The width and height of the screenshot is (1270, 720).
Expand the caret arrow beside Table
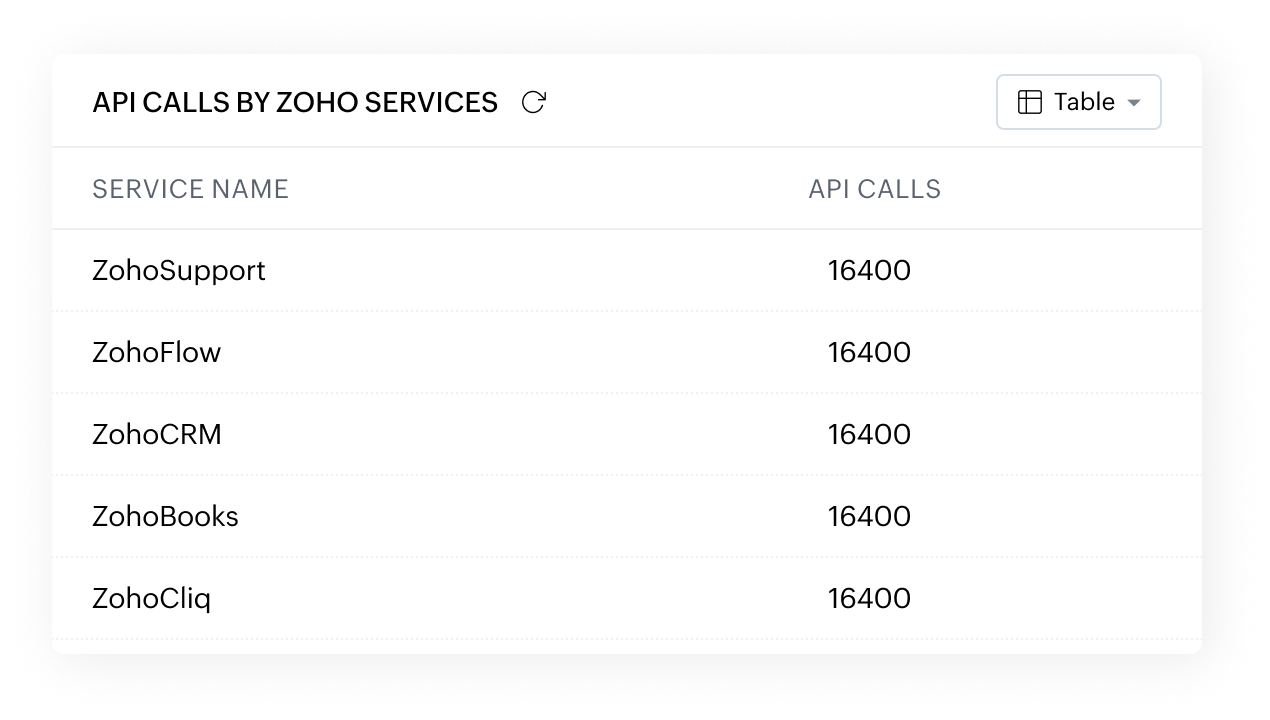[1133, 103]
